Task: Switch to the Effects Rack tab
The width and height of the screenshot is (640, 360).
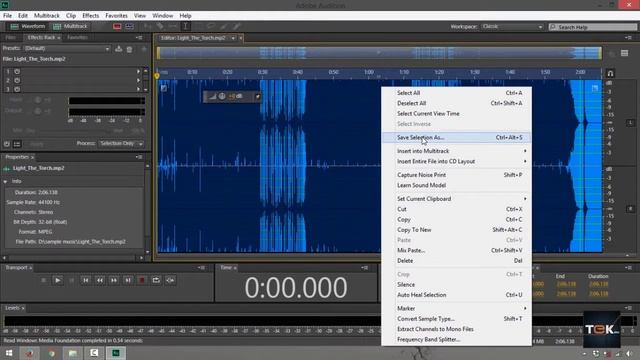Action: [42, 38]
